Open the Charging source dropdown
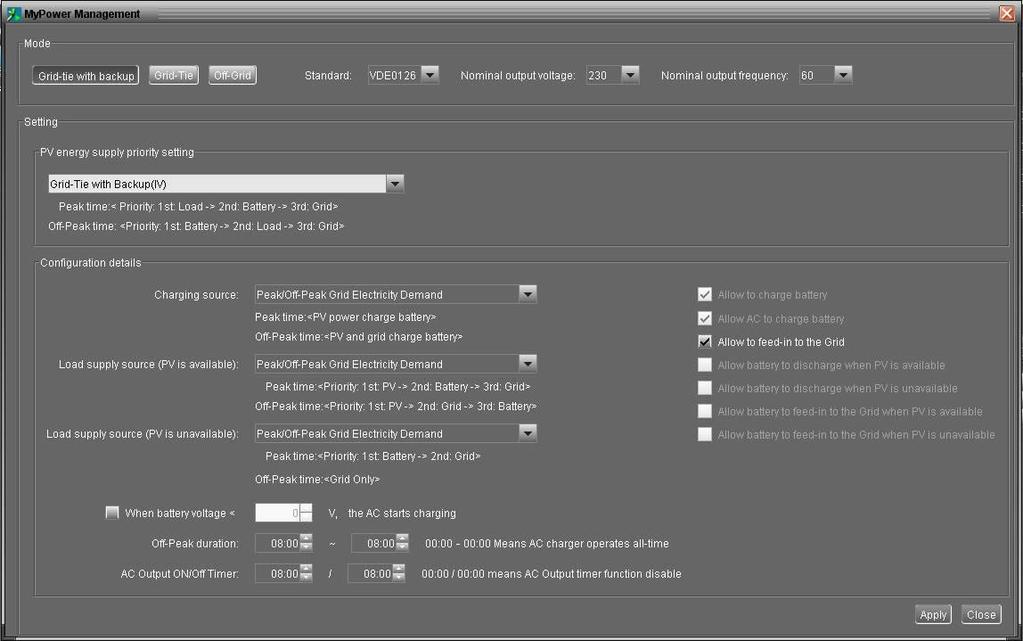The image size is (1023, 641). (x=528, y=294)
